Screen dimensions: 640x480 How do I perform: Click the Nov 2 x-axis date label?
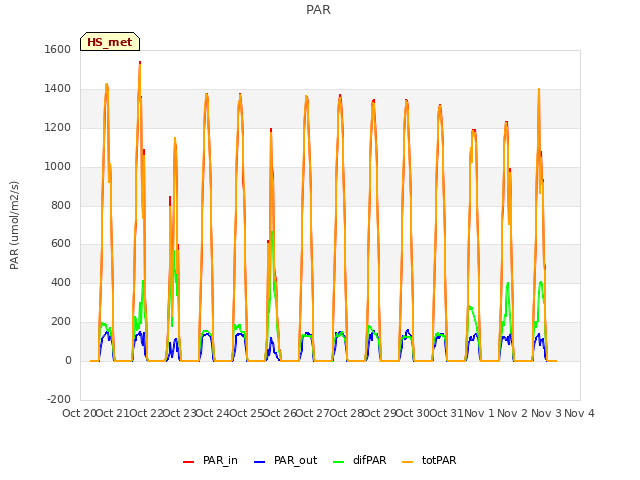click(x=513, y=413)
